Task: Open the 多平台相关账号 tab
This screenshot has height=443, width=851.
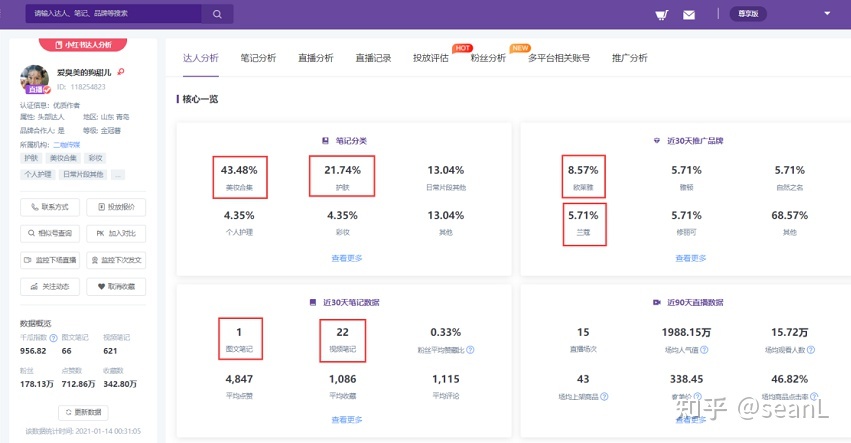Action: 559,58
